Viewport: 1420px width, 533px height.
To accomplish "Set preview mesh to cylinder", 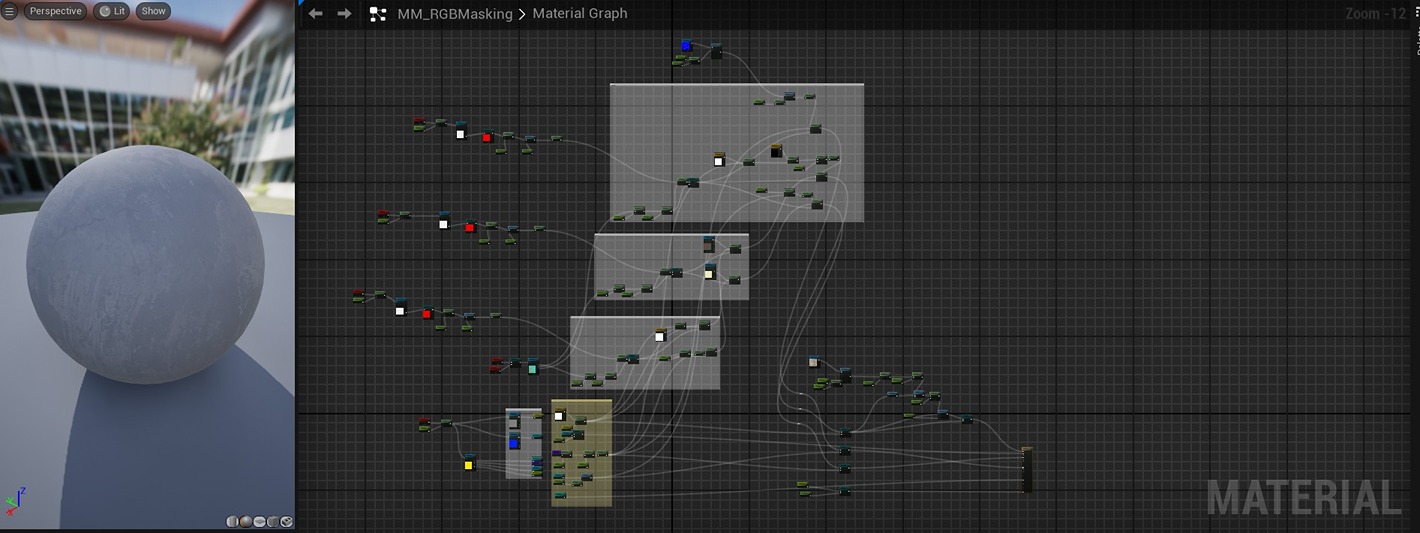I will coord(233,521).
